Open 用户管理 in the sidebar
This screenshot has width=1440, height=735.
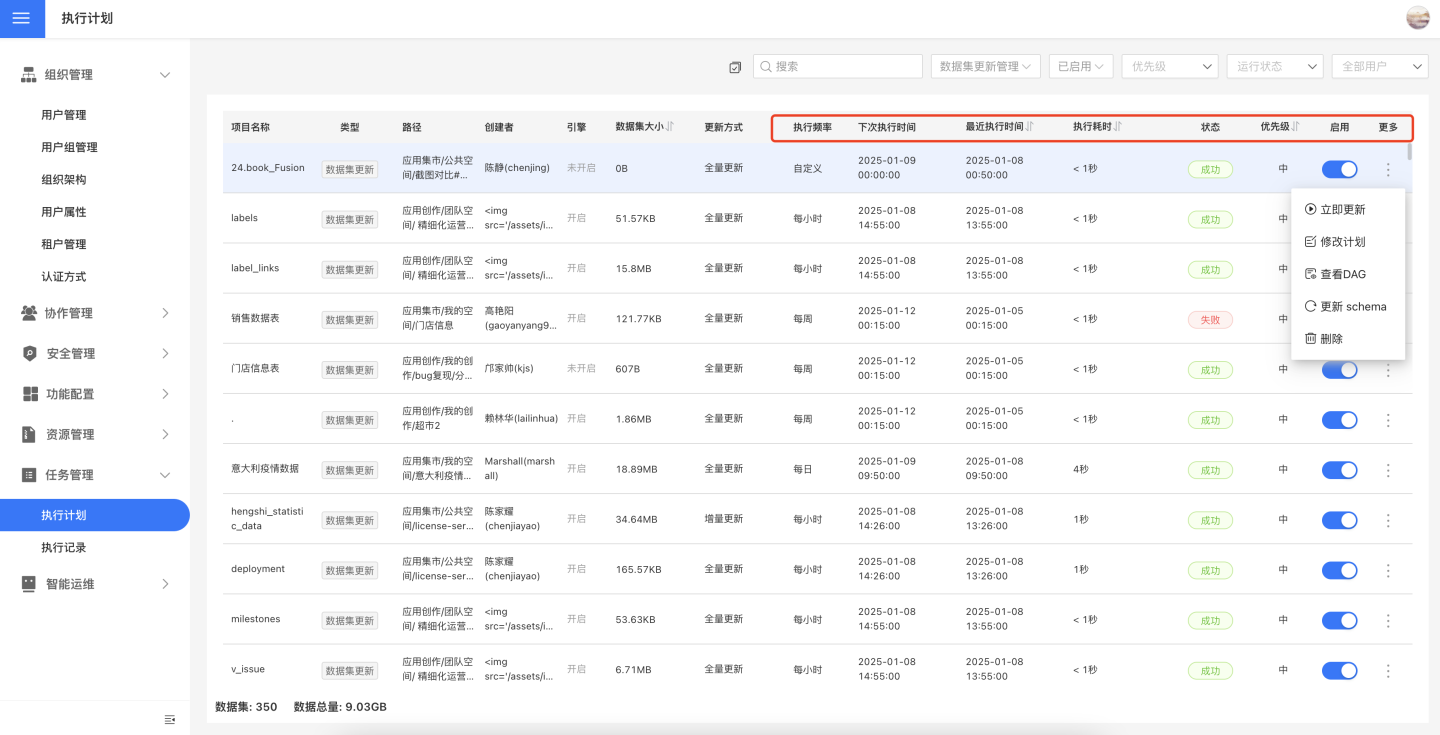pos(63,115)
